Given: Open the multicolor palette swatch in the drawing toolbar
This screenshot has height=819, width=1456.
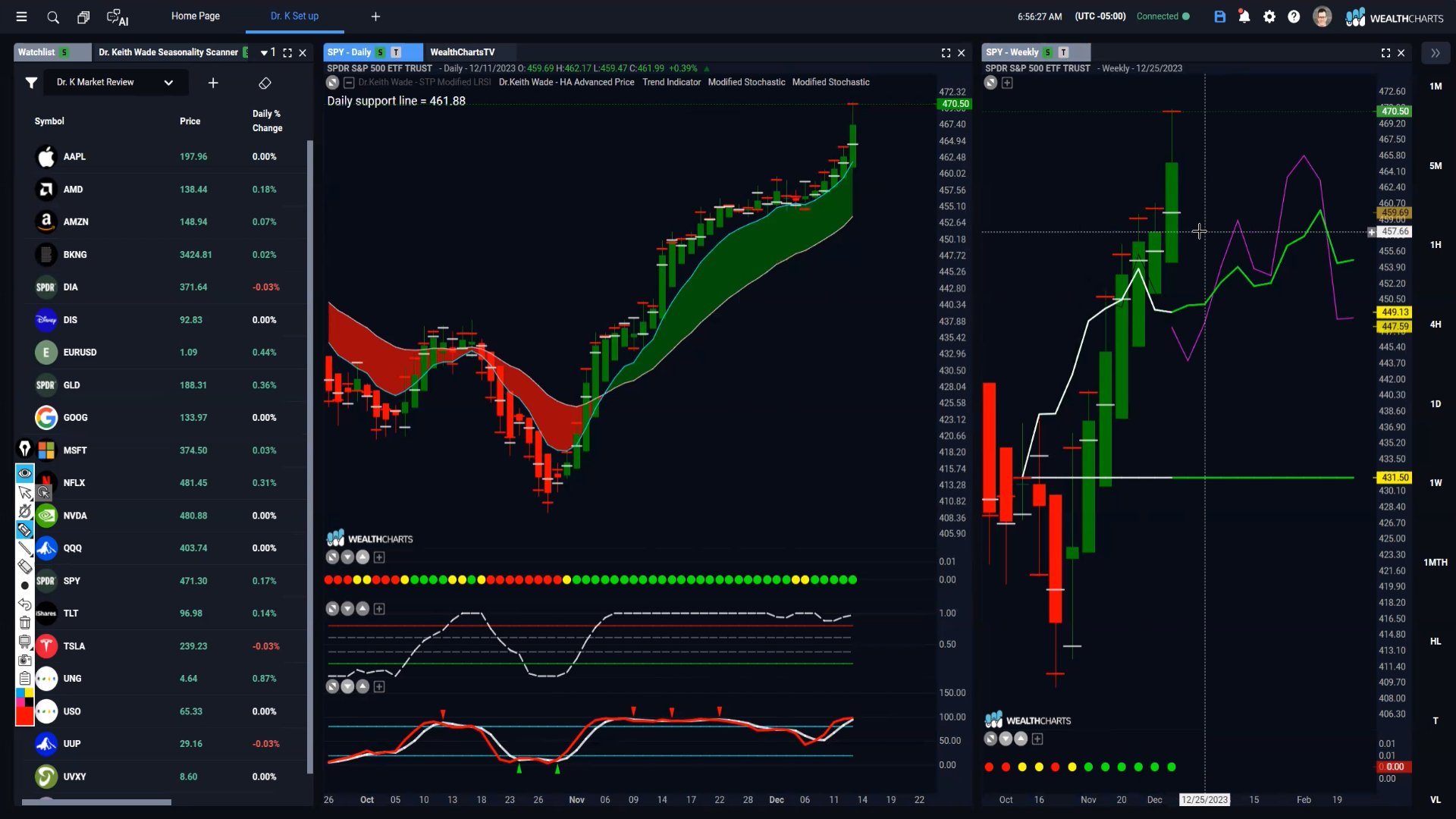Looking at the screenshot, I should [x=25, y=696].
